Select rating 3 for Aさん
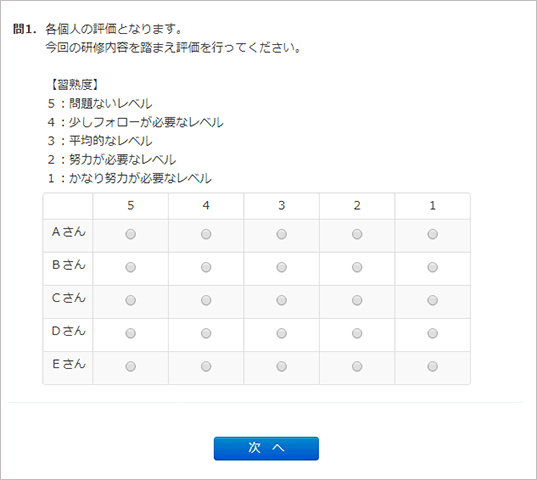The height and width of the screenshot is (480, 537). coord(282,234)
